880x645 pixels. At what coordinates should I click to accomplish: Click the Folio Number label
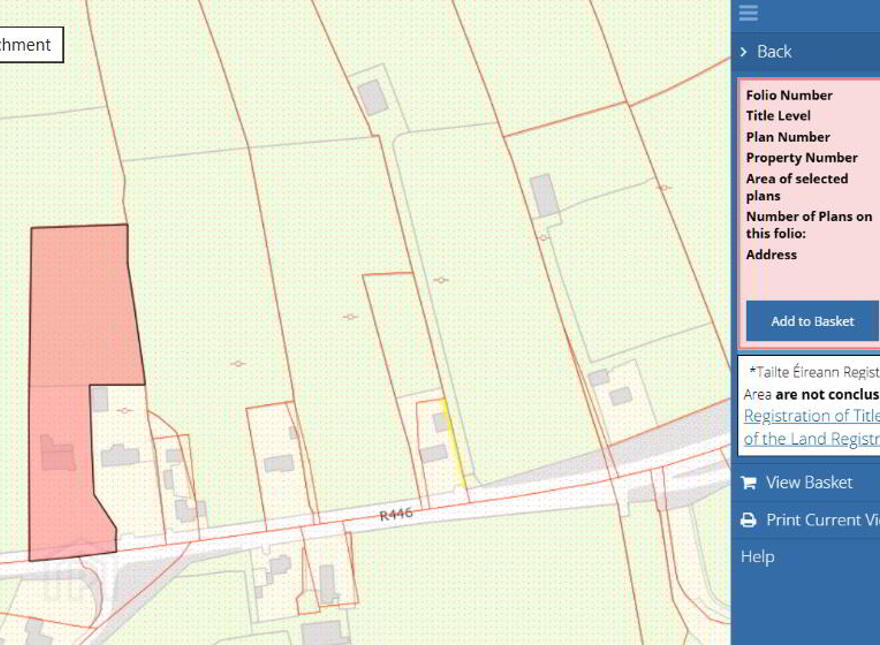789,95
